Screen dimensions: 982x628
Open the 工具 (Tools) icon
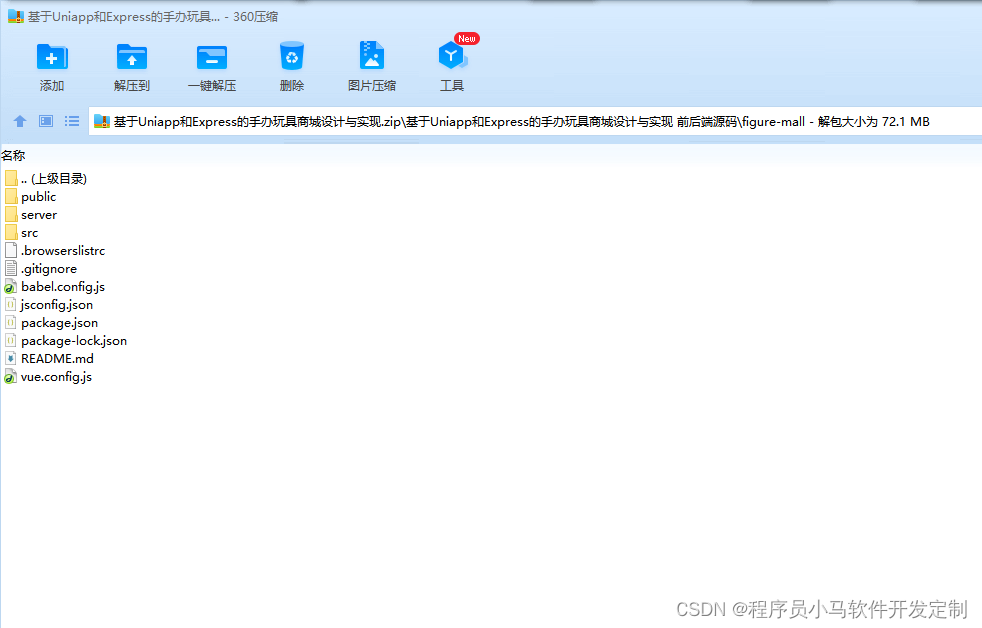click(452, 56)
